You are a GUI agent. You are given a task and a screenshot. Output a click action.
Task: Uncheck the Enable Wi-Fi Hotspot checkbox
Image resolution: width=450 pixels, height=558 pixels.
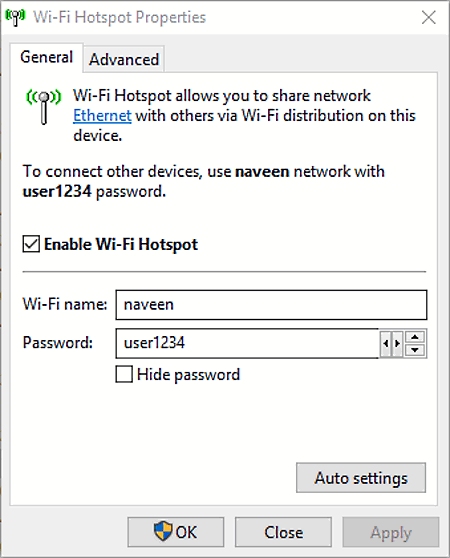(x=31, y=244)
